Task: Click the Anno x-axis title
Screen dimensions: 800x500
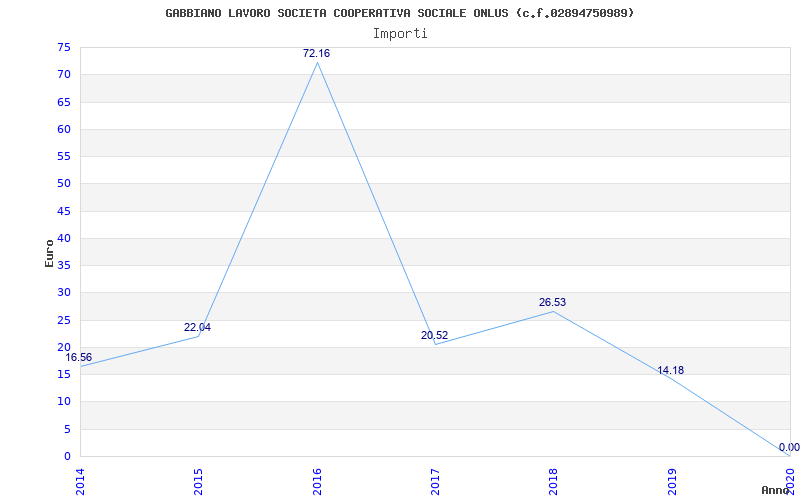Action: coord(775,490)
